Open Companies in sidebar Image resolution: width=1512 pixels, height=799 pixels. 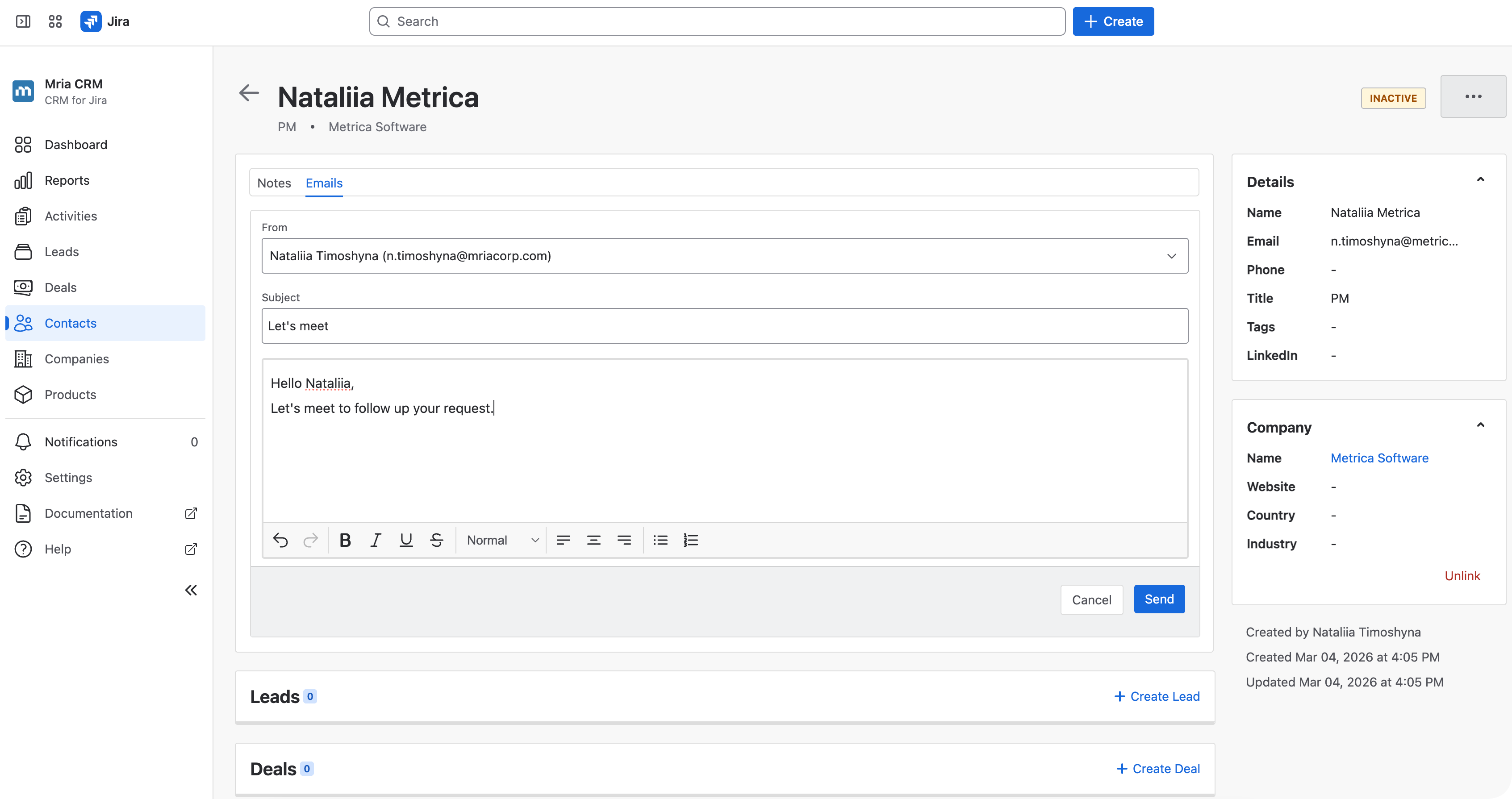click(106, 359)
